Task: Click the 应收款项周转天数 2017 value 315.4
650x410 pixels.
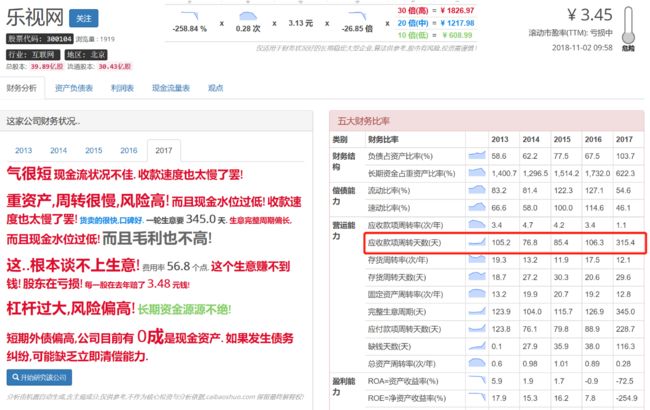Action: pyautogui.click(x=625, y=242)
